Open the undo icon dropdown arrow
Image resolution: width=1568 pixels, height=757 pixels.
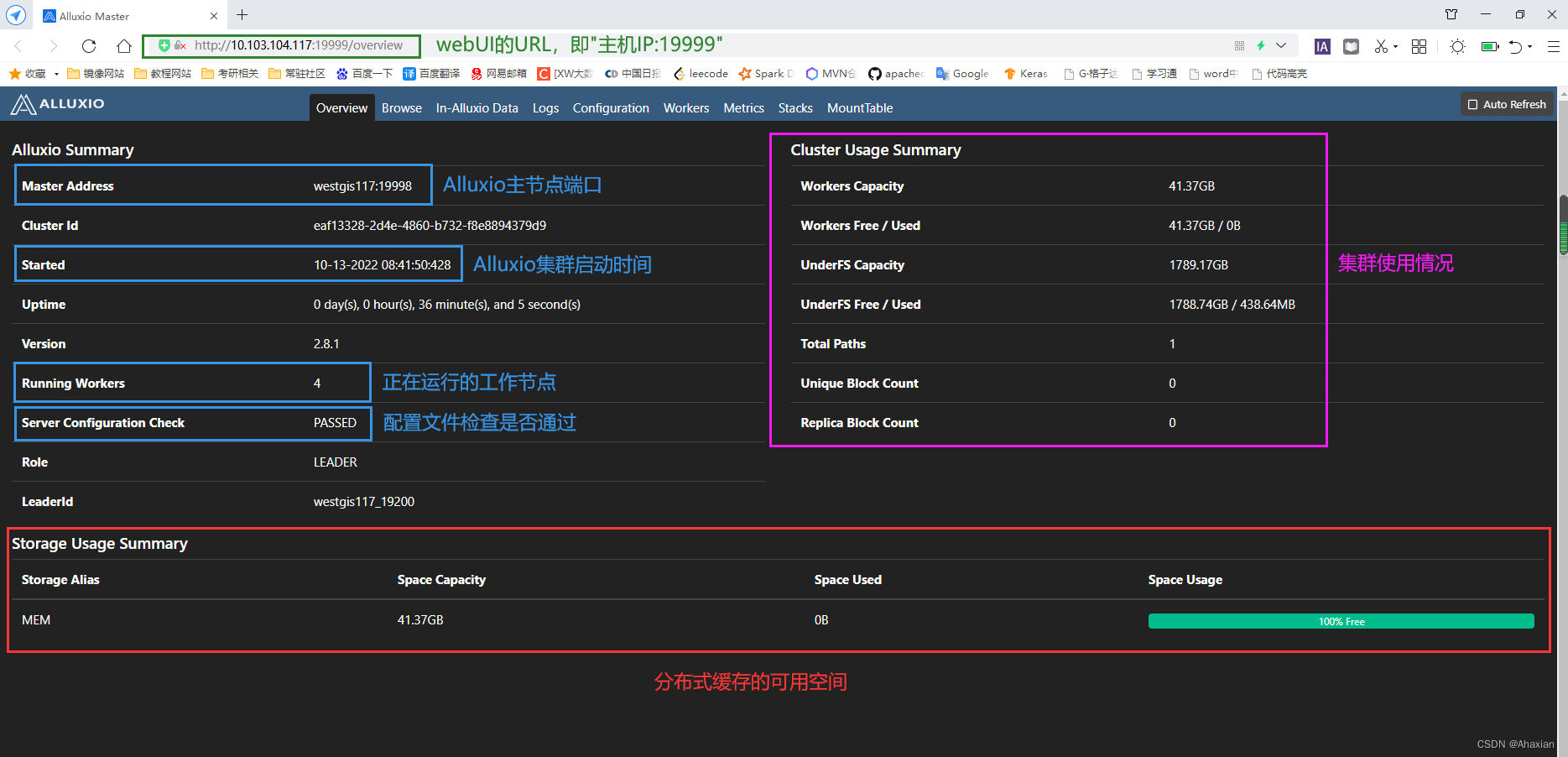pyautogui.click(x=1530, y=47)
